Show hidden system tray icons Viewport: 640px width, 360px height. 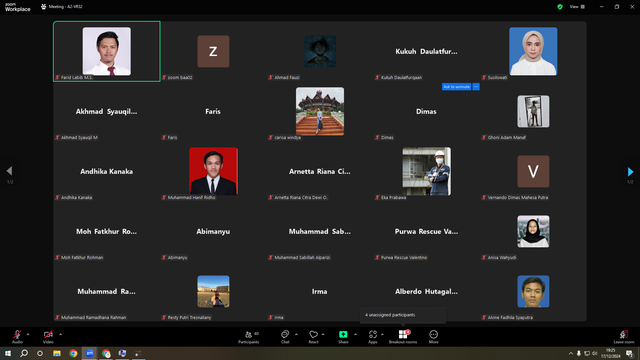click(x=571, y=353)
